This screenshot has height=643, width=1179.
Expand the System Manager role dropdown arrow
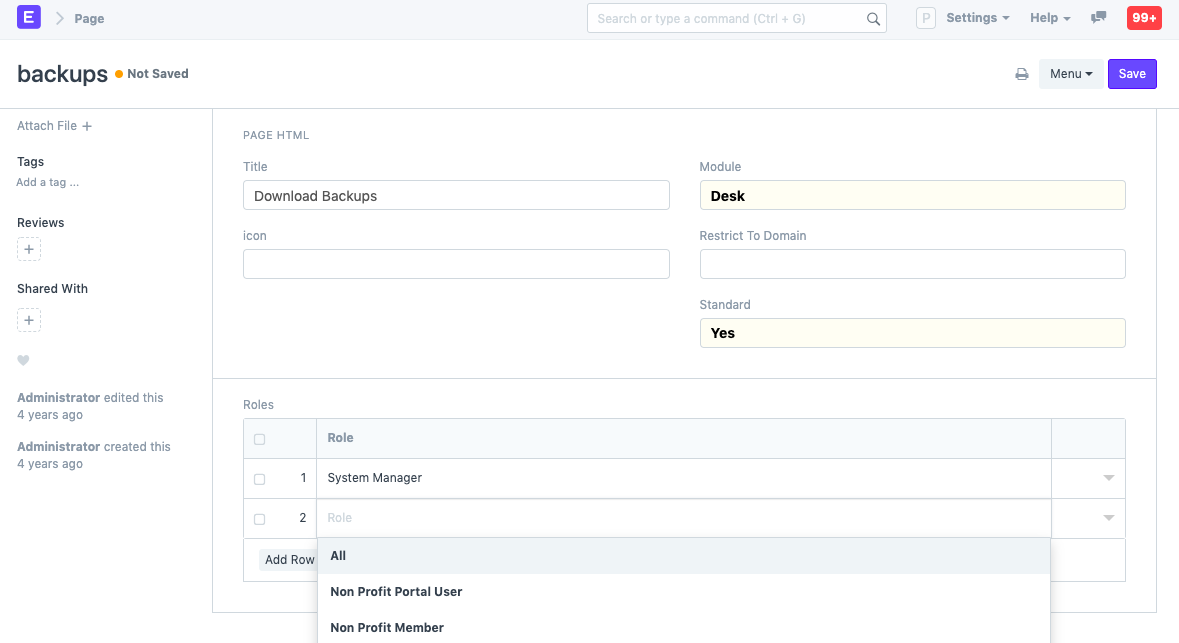point(1108,478)
